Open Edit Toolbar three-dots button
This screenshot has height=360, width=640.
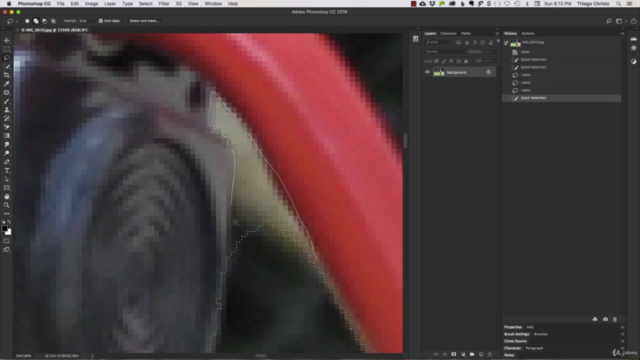[7, 213]
